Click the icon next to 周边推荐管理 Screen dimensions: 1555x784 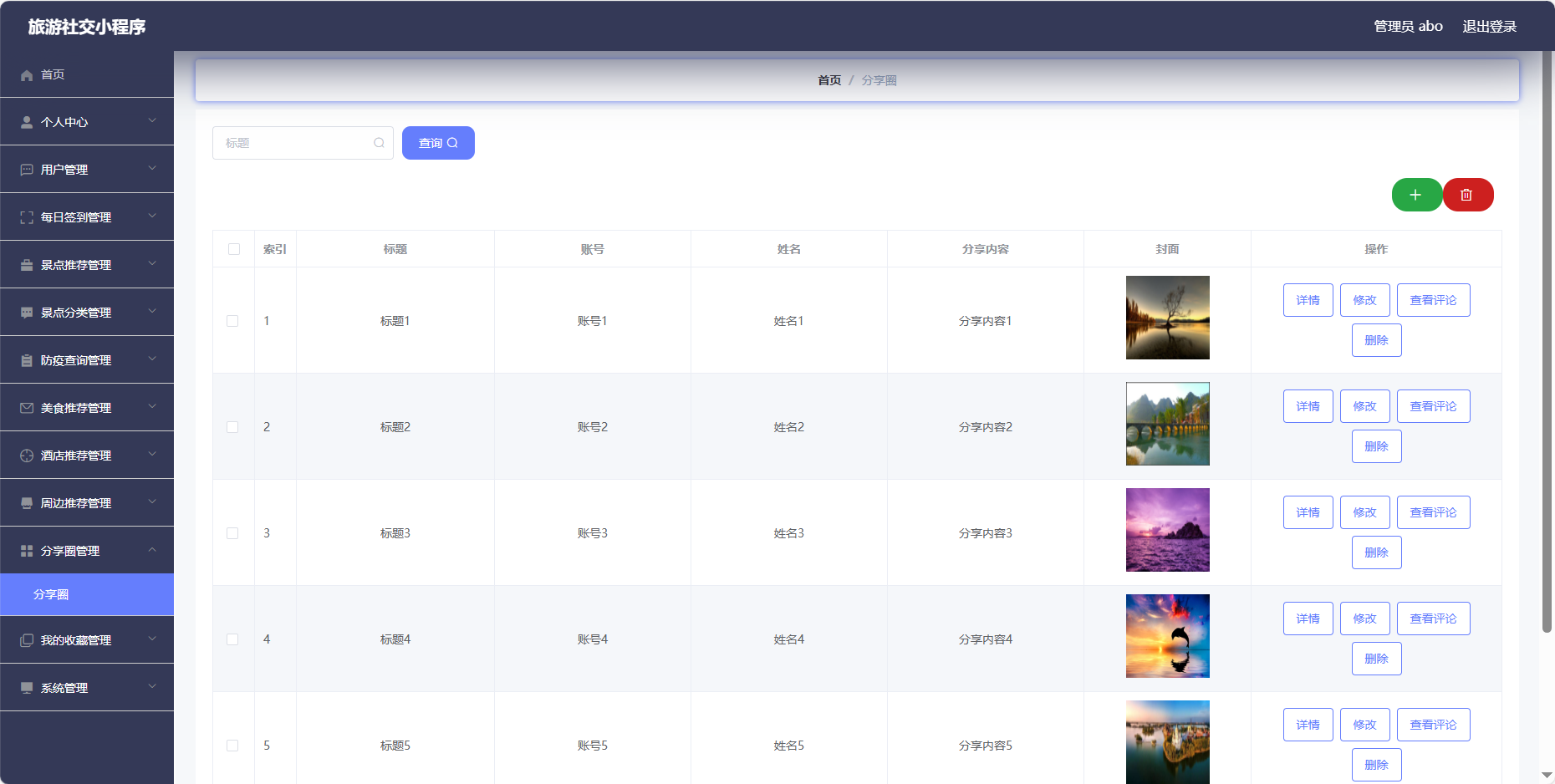pyautogui.click(x=27, y=503)
